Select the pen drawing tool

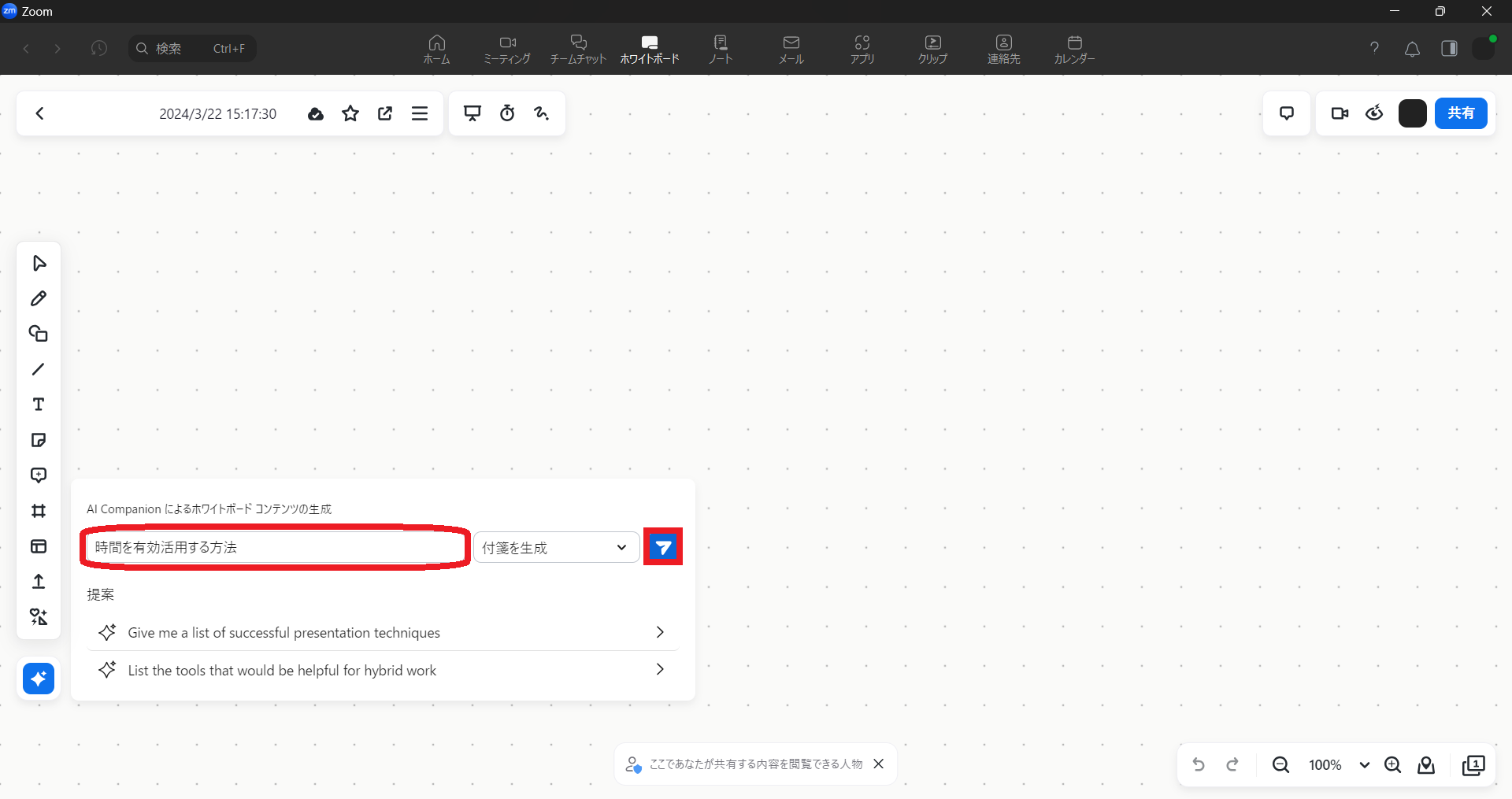coord(39,298)
